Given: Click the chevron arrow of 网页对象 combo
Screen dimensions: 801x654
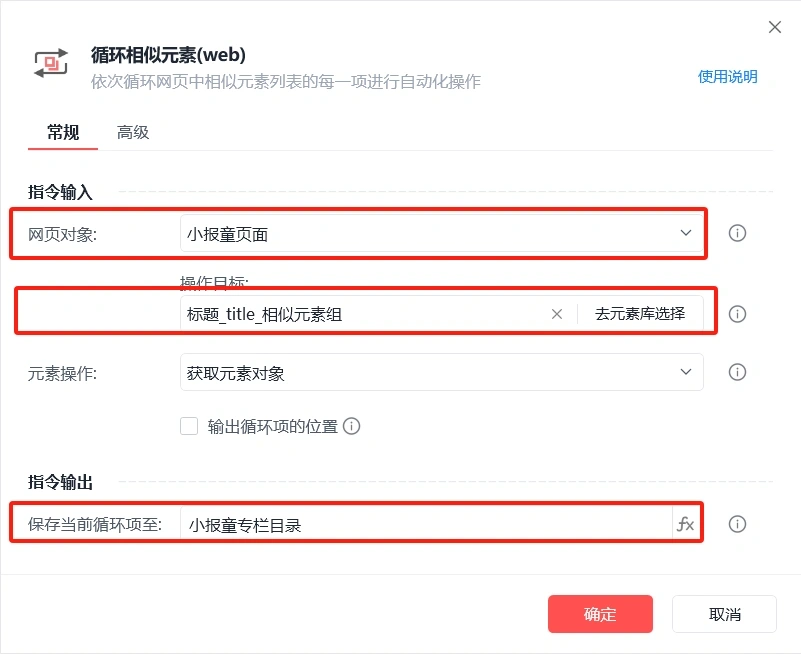Looking at the screenshot, I should pos(686,233).
